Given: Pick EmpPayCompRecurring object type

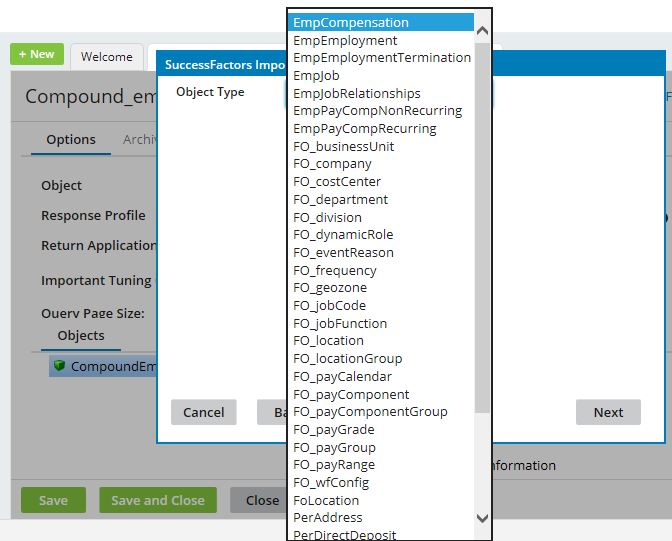Looking at the screenshot, I should (381, 129).
